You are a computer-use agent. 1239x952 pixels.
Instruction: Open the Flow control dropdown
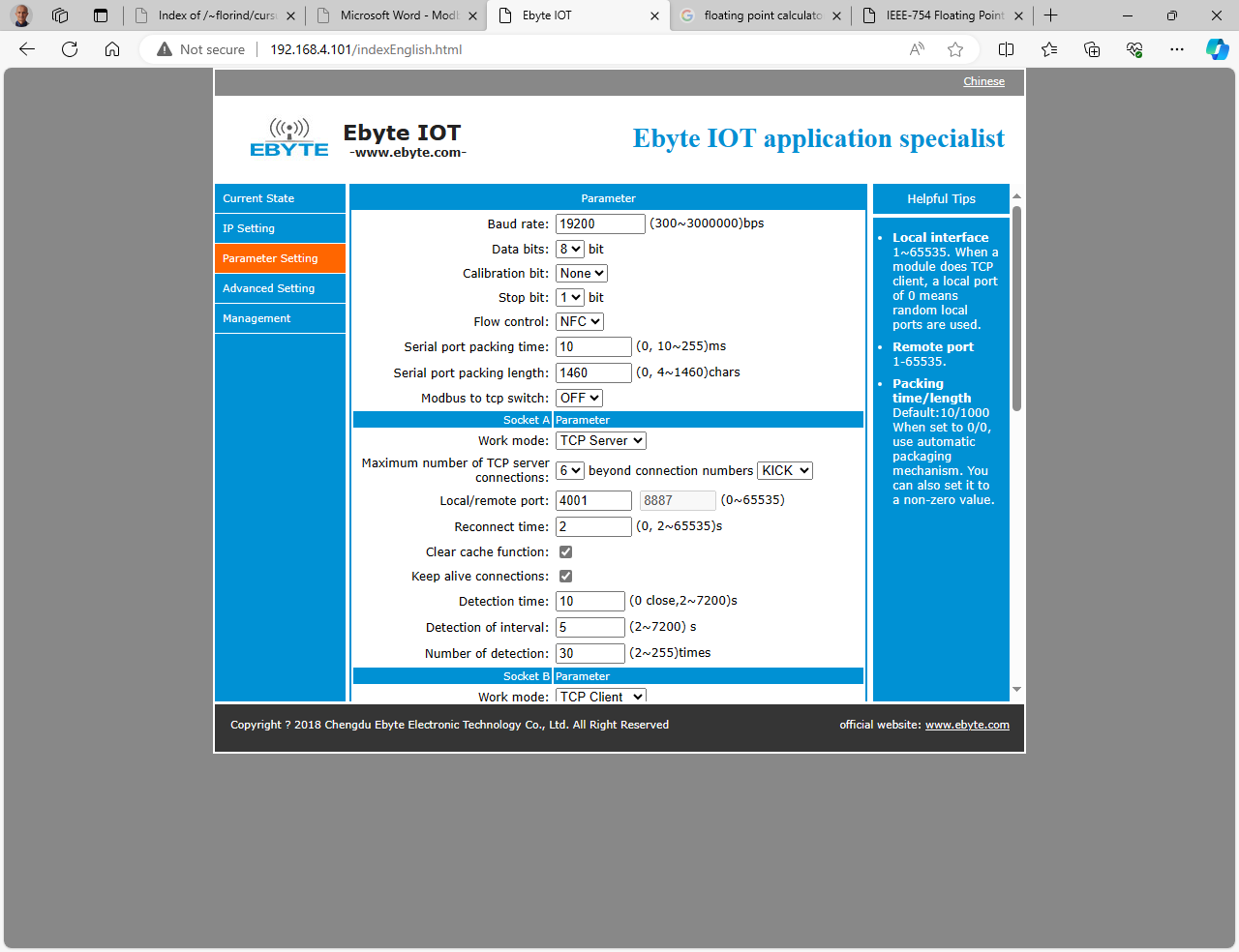[580, 321]
